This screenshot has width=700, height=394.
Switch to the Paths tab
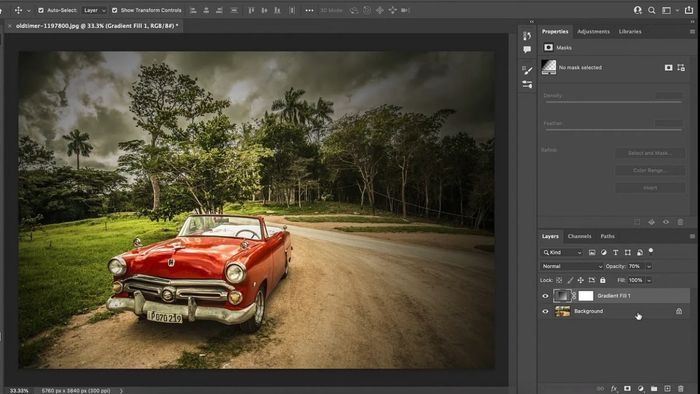click(607, 236)
